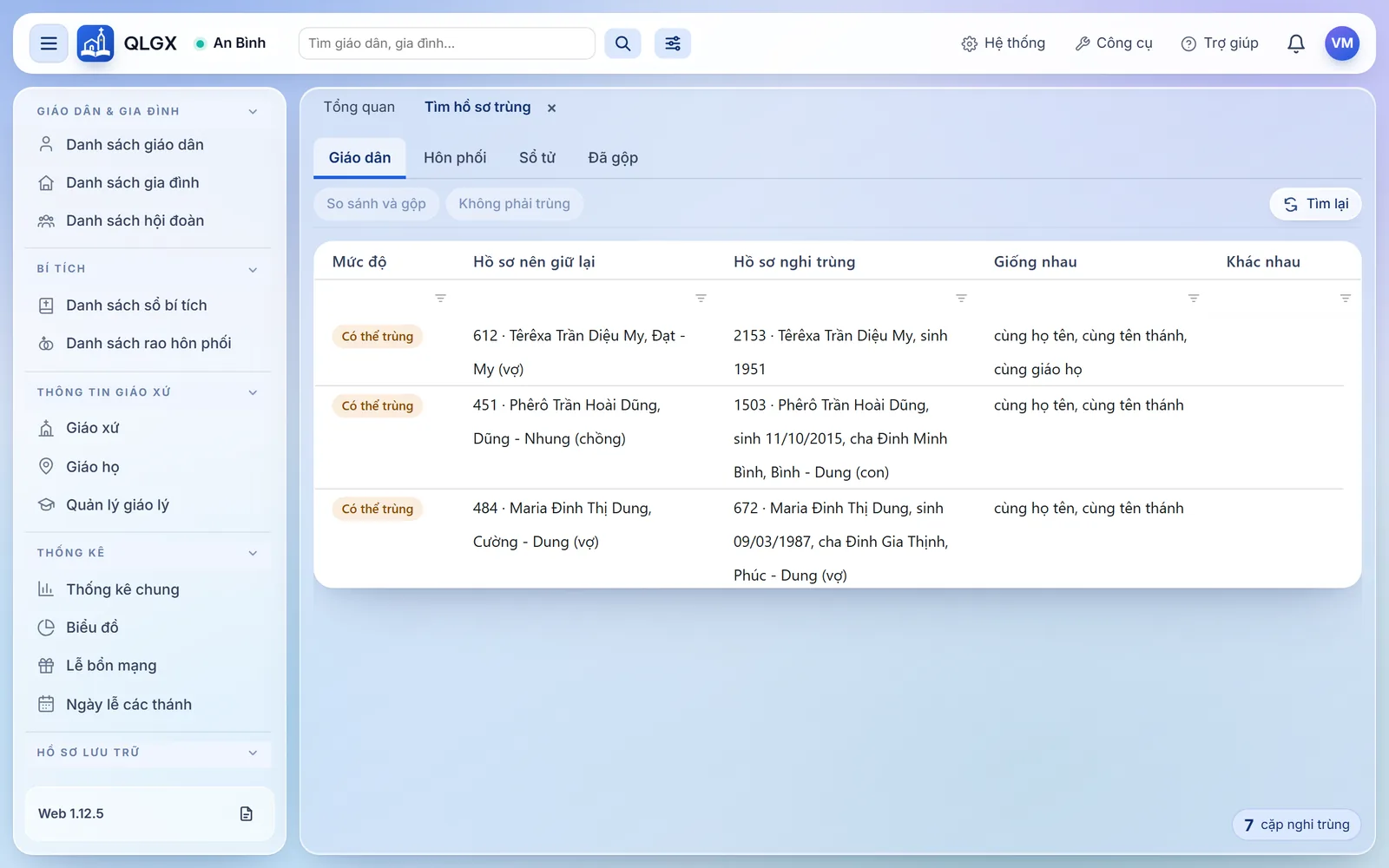This screenshot has height=868, width=1389.
Task: Switch to the Sổ tử sub-tab
Action: (x=537, y=158)
